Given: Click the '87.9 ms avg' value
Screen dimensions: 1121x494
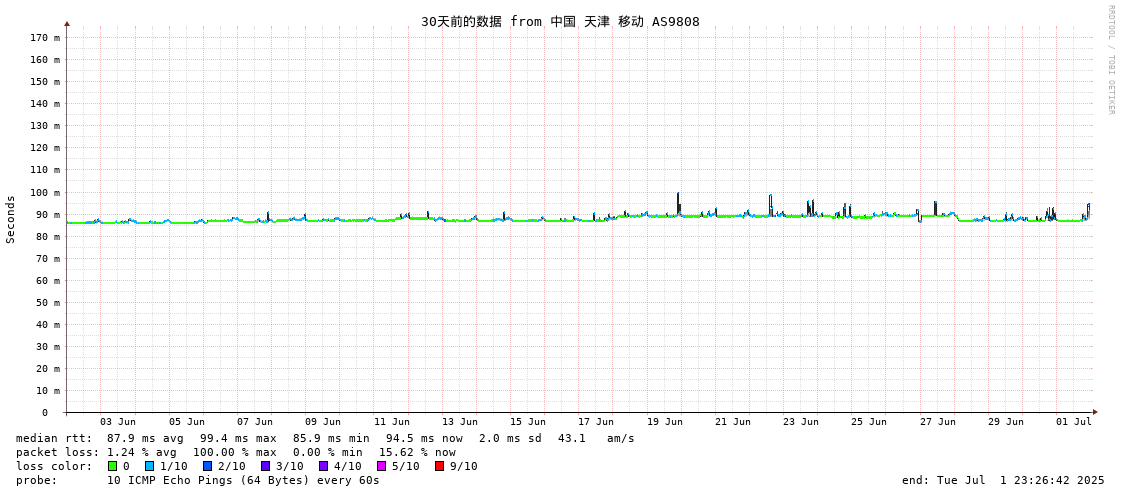Looking at the screenshot, I should (145, 438).
